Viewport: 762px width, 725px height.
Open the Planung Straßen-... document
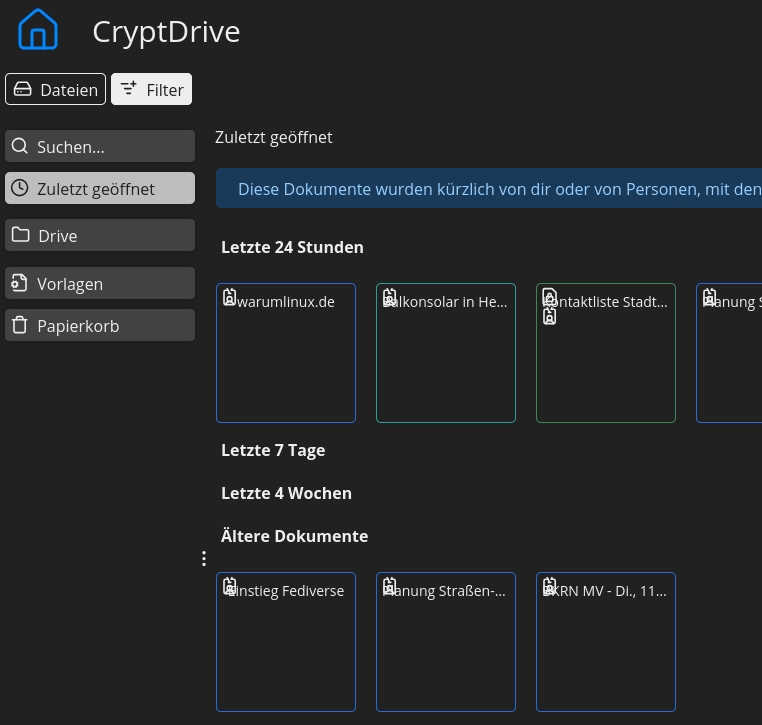coord(446,642)
